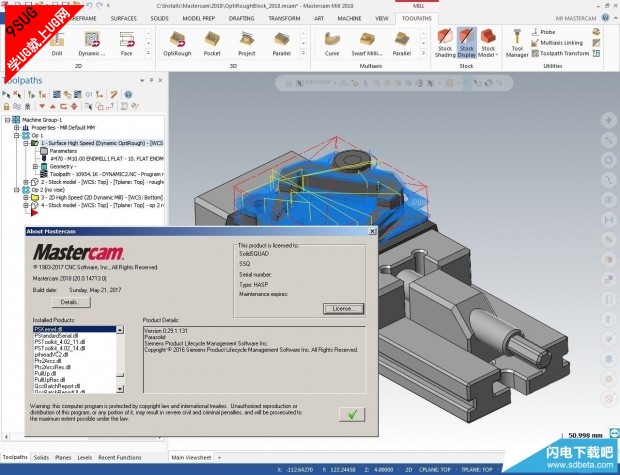The width and height of the screenshot is (620, 475).
Task: Open Toolpath Transform utility
Action: pyautogui.click(x=560, y=53)
